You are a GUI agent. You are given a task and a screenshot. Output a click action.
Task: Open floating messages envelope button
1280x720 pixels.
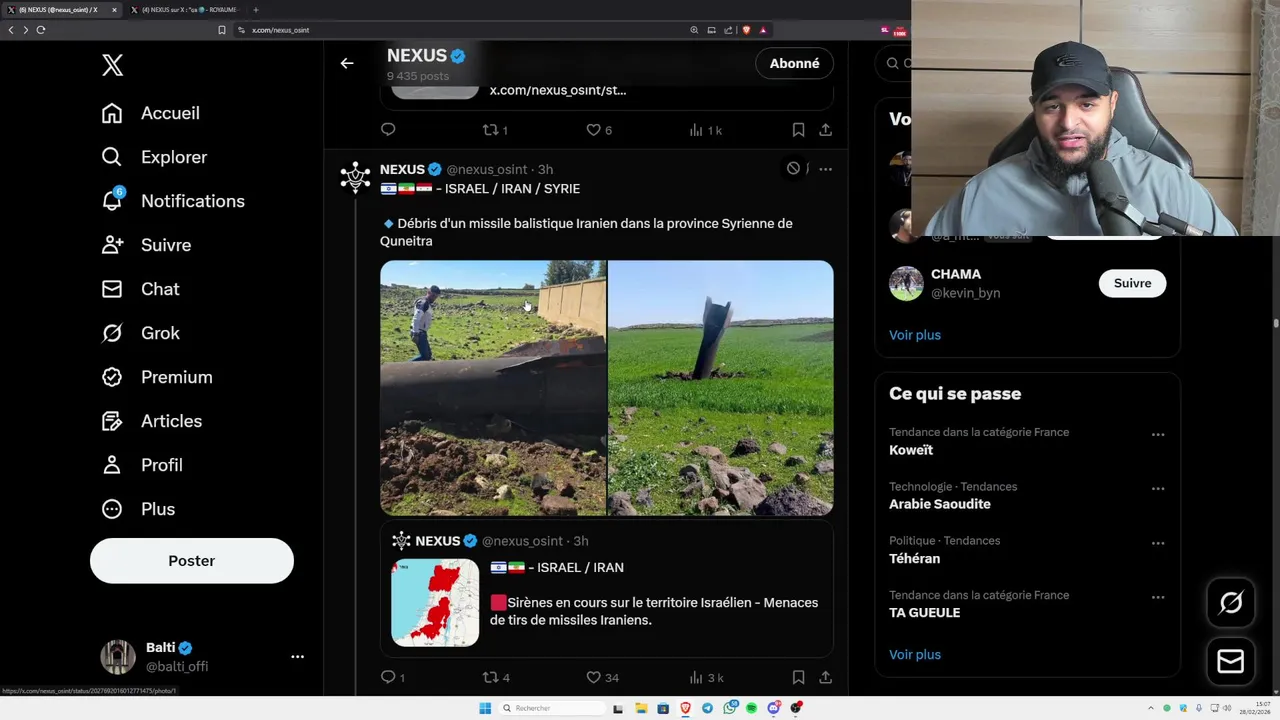pos(1231,662)
